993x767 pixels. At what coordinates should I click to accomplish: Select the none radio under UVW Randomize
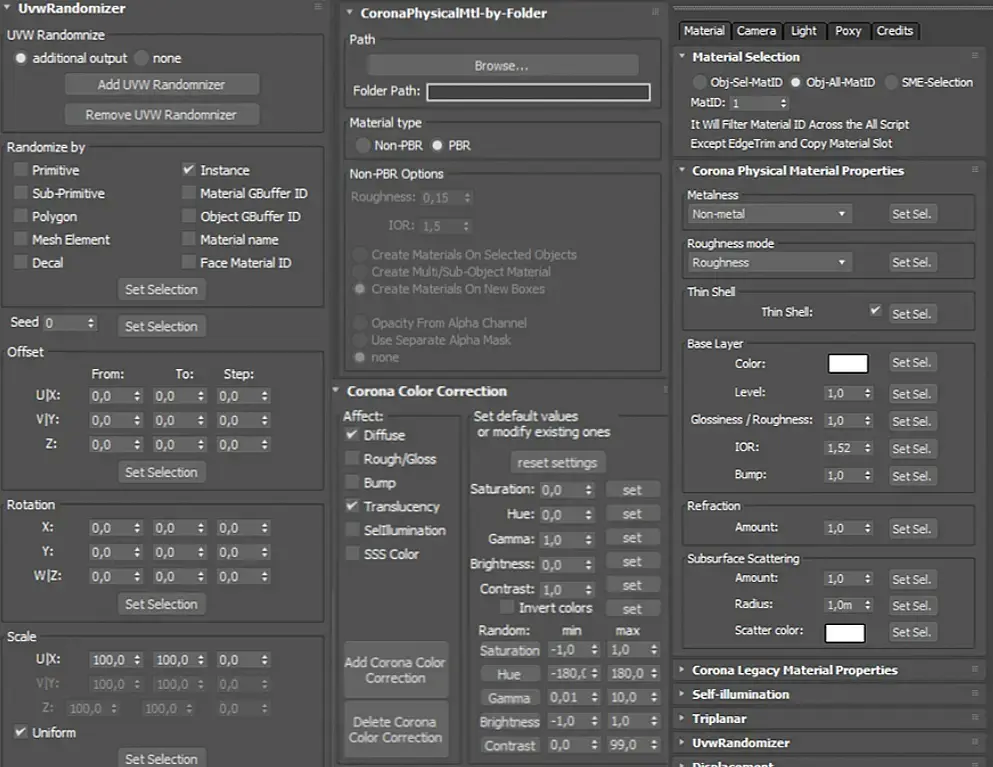(142, 58)
